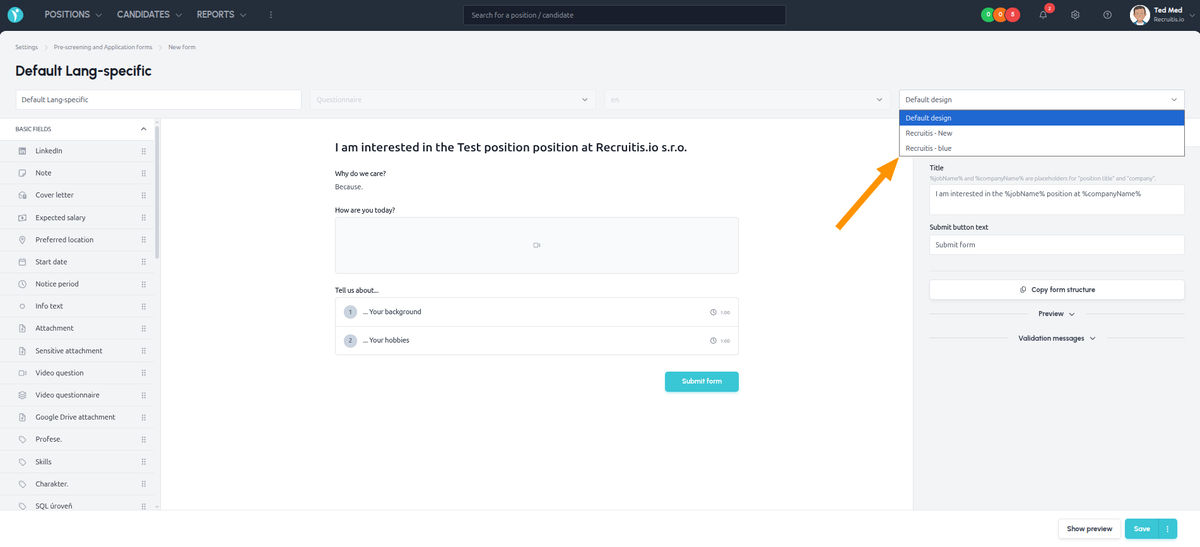Click the Why do we care? label
The height and width of the screenshot is (547, 1200).
(360, 173)
